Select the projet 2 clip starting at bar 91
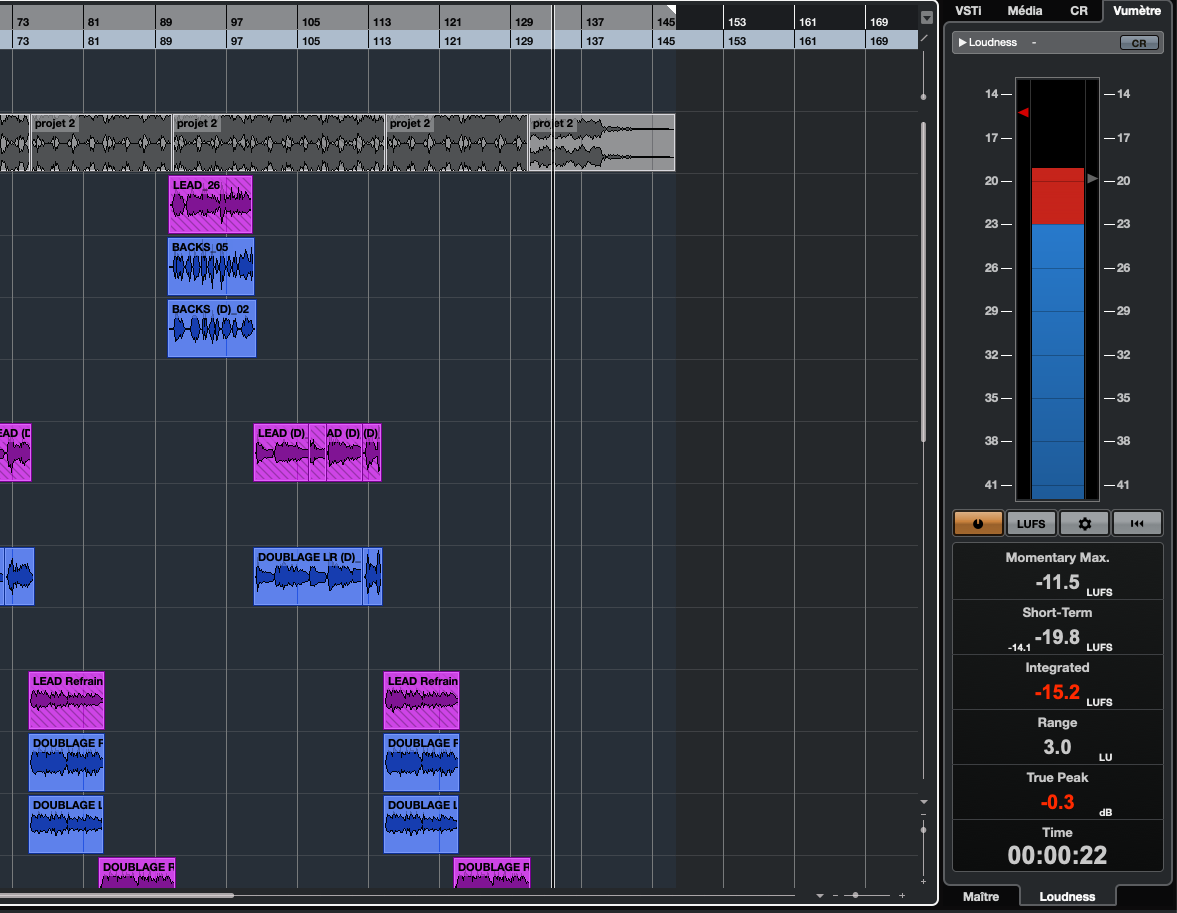1177x913 pixels. [279, 143]
